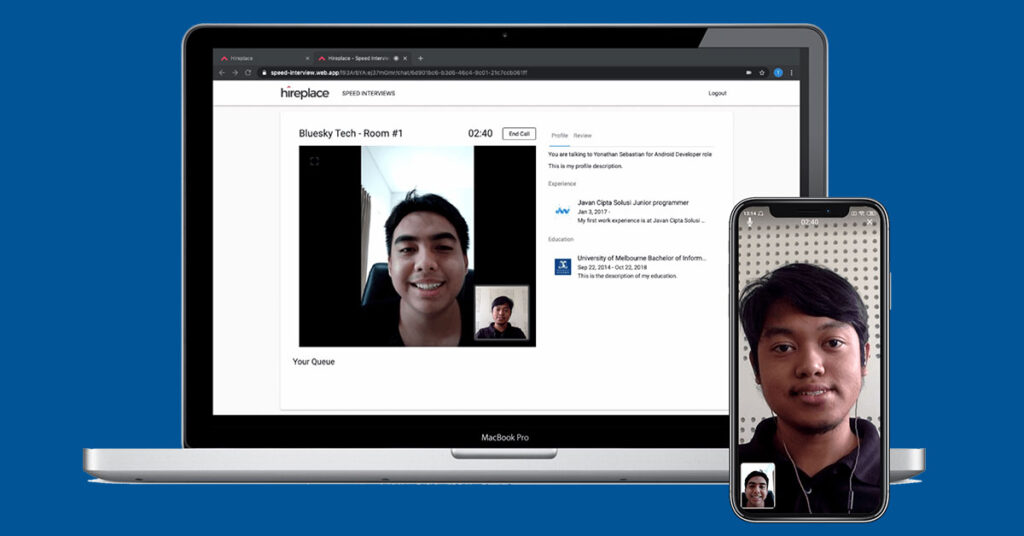Select the Profile tab
This screenshot has width=1024, height=536.
(559, 135)
